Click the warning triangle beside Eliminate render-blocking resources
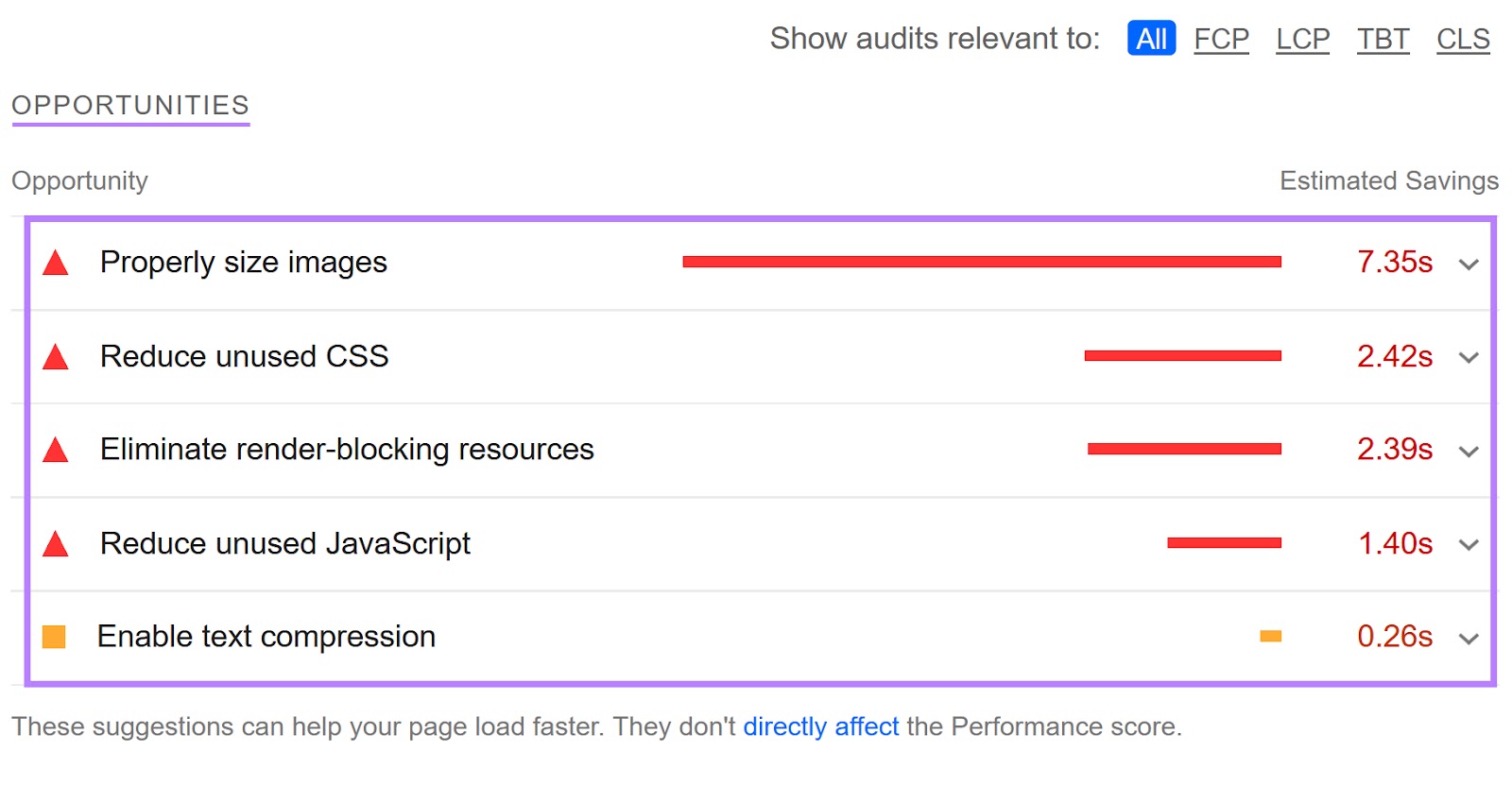The image size is (1512, 786). [56, 451]
